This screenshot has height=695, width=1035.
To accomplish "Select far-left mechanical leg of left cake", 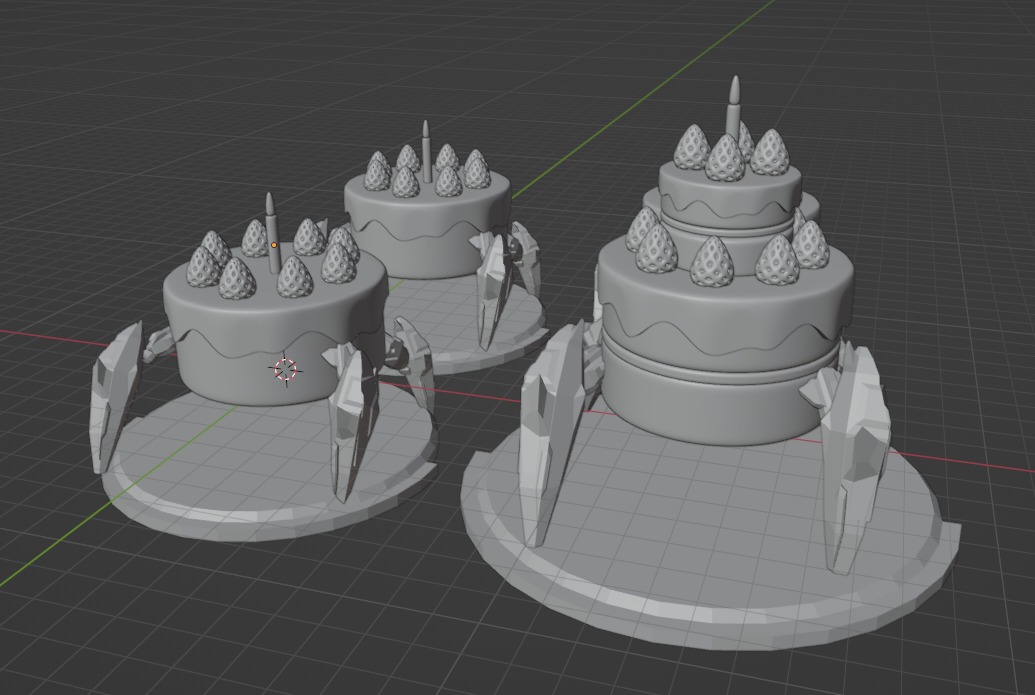I will coord(114,396).
